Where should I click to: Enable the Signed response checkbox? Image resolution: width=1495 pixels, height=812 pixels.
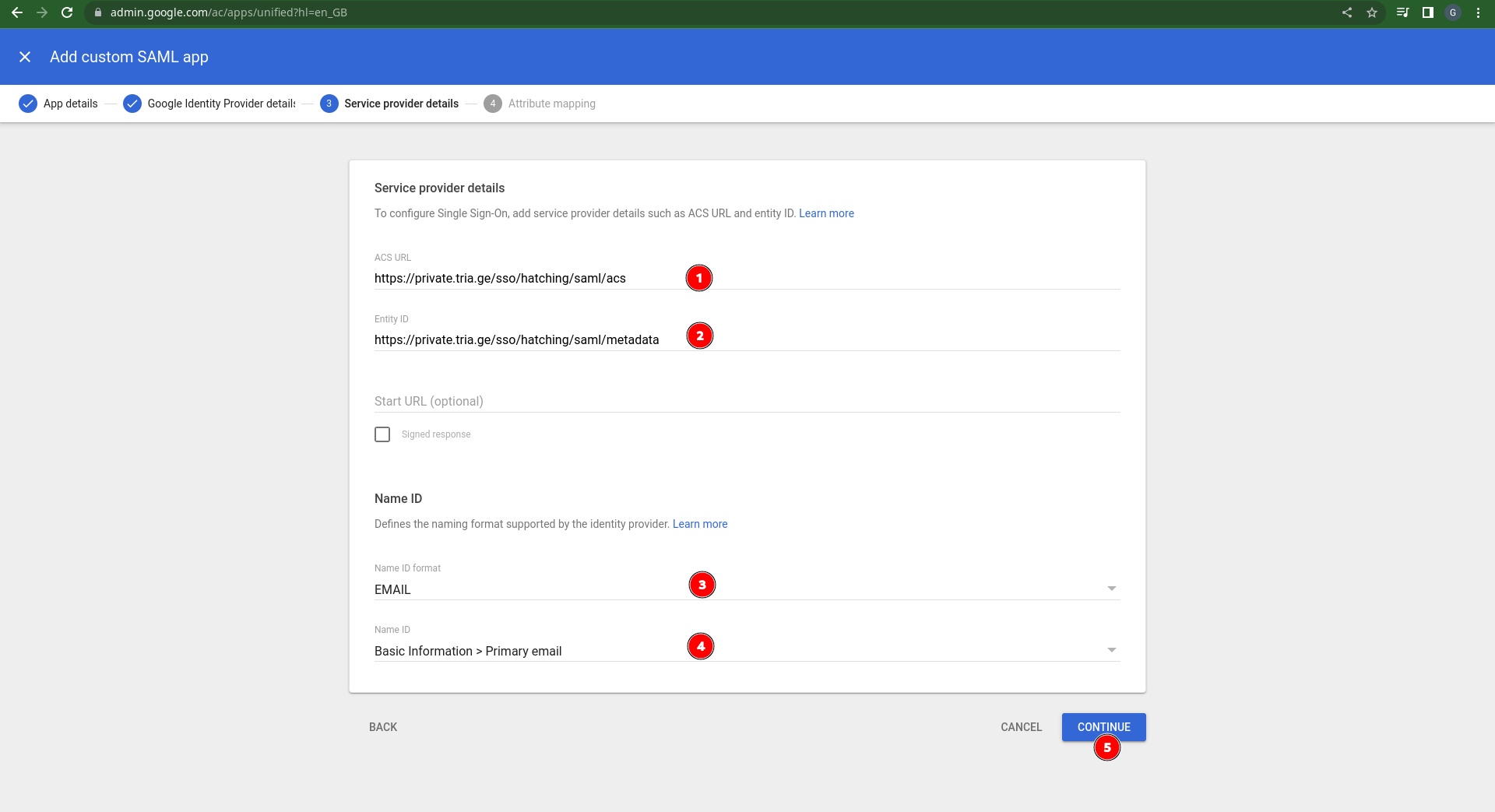tap(382, 434)
